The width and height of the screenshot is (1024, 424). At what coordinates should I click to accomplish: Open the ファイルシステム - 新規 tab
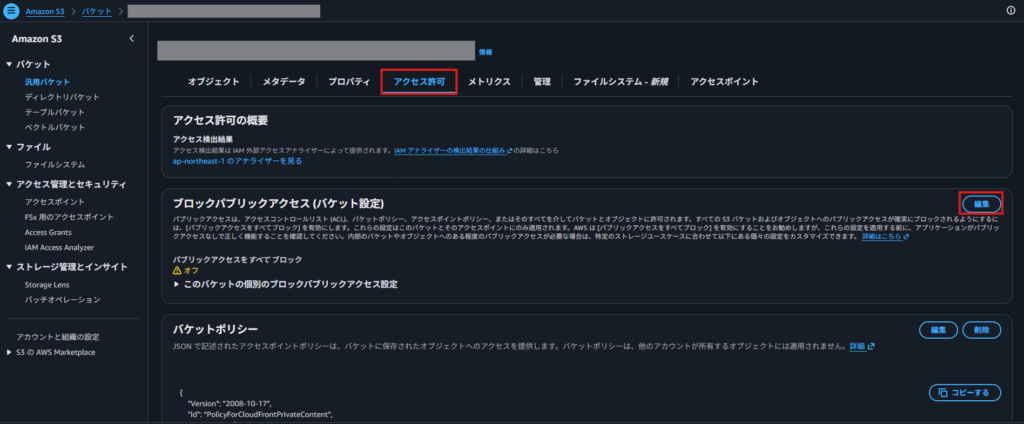coord(620,82)
